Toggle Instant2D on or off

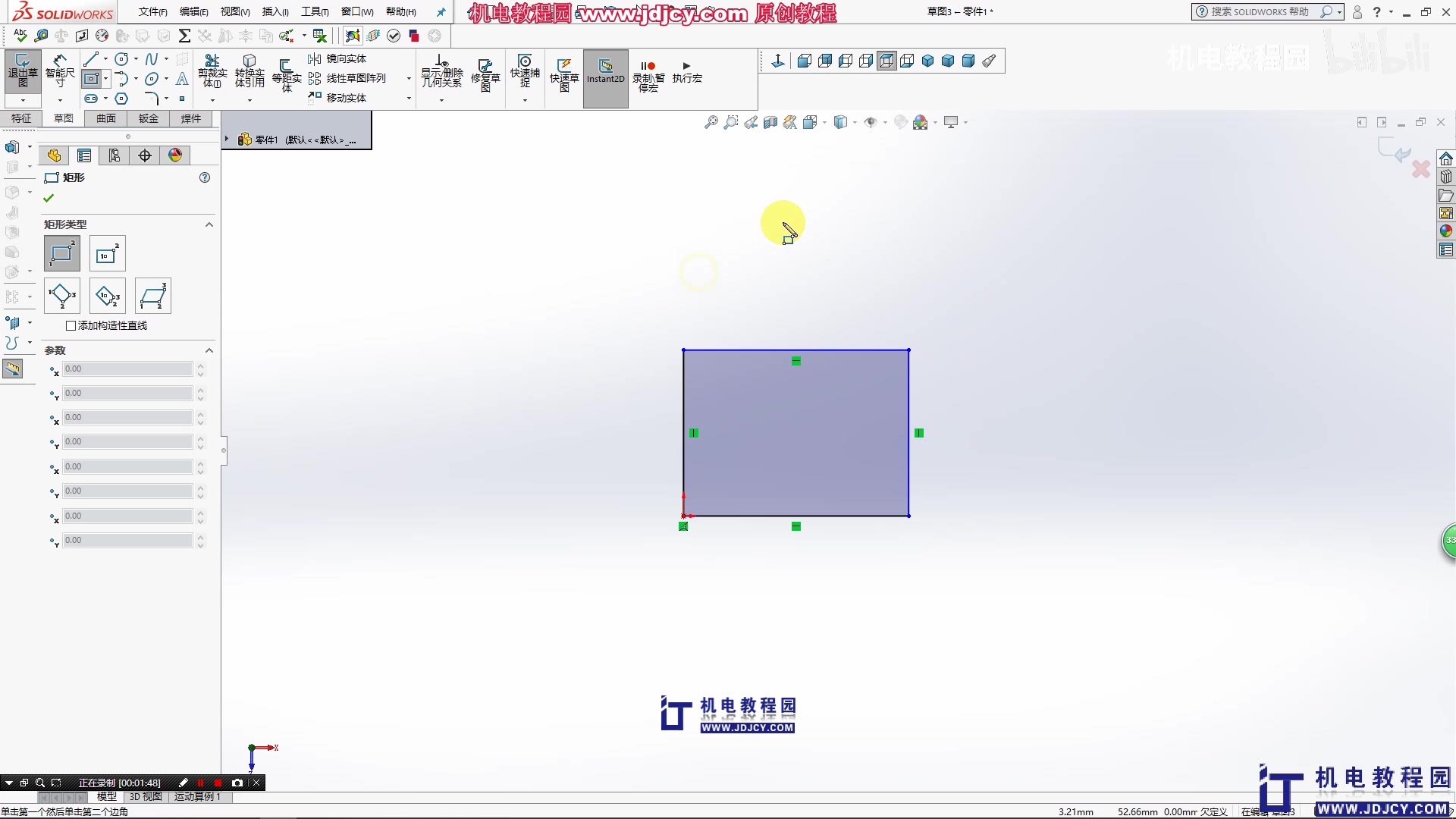point(604,72)
